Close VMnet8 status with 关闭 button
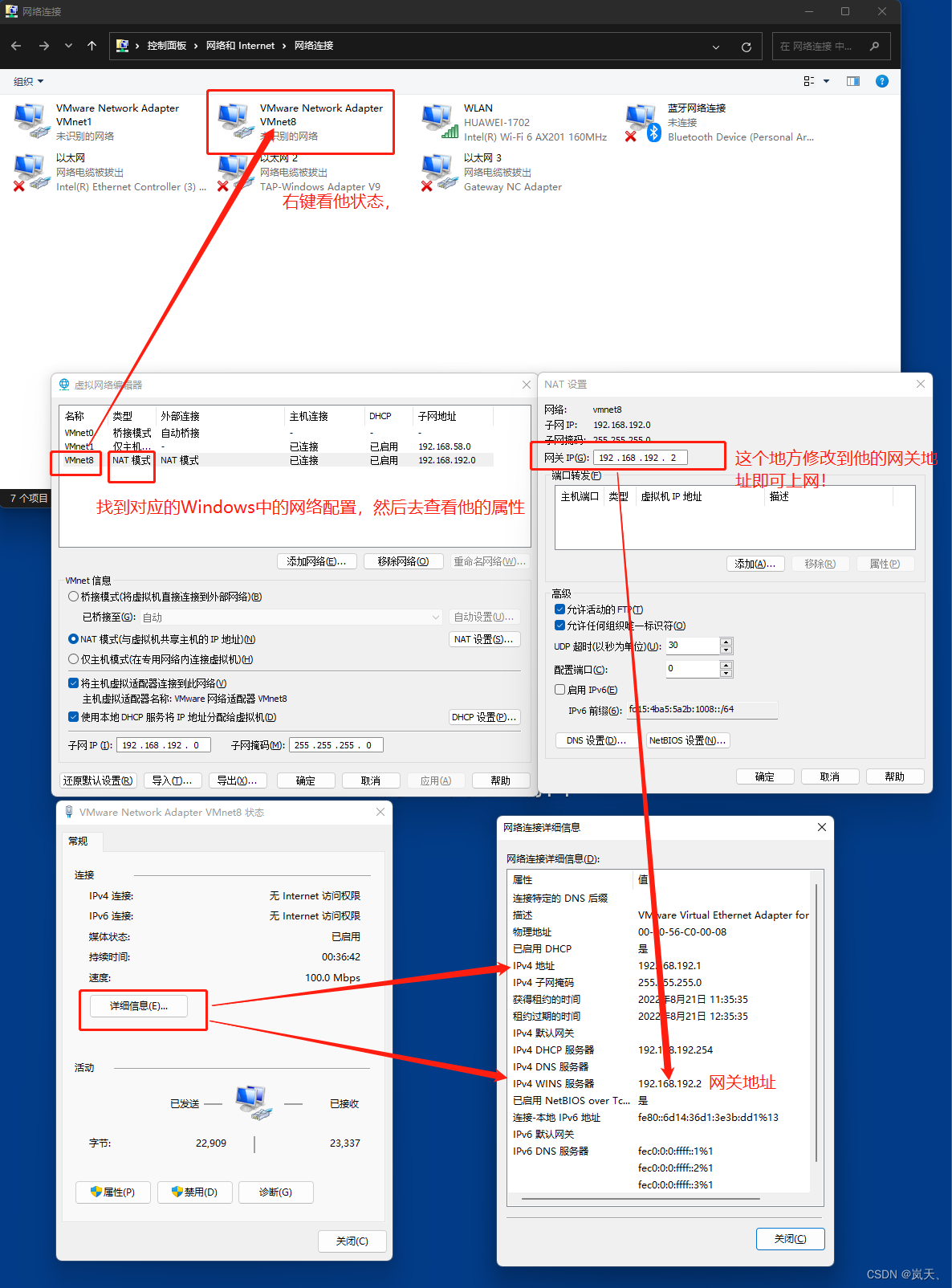This screenshot has height=1288, width=952. [x=352, y=1241]
